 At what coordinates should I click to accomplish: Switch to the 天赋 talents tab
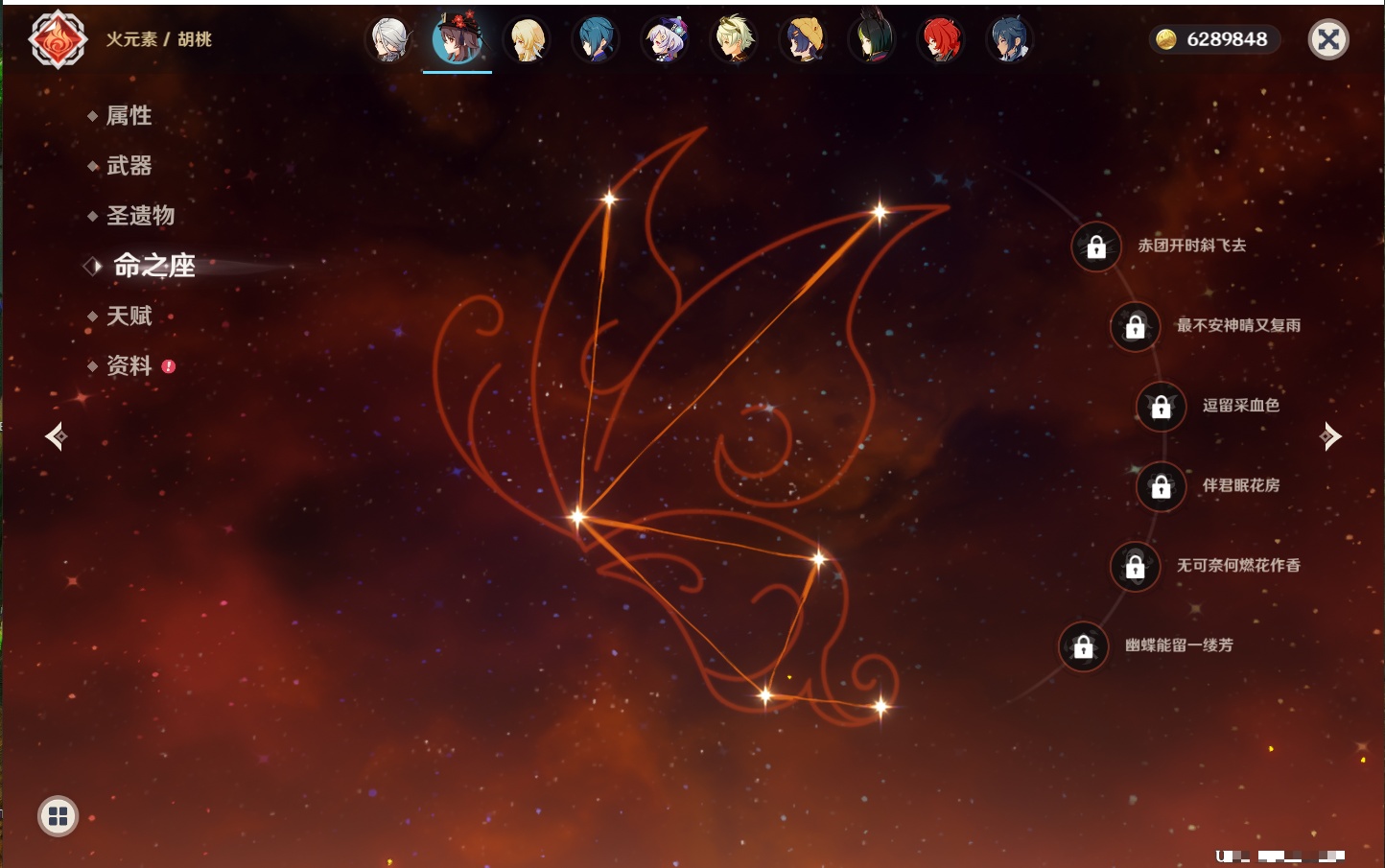[129, 316]
